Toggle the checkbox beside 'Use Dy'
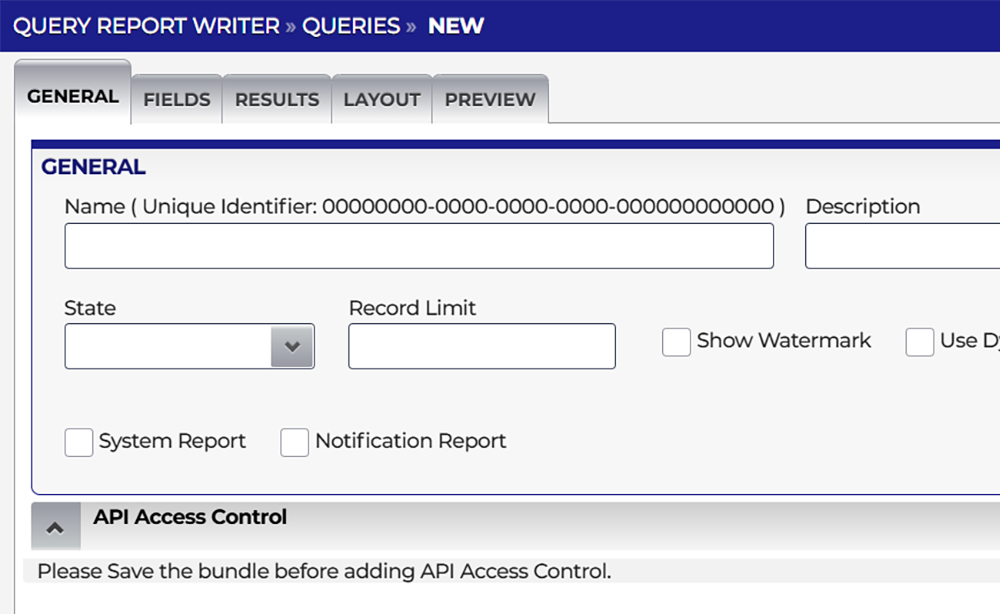Viewport: 1000px width, 614px height. click(920, 342)
